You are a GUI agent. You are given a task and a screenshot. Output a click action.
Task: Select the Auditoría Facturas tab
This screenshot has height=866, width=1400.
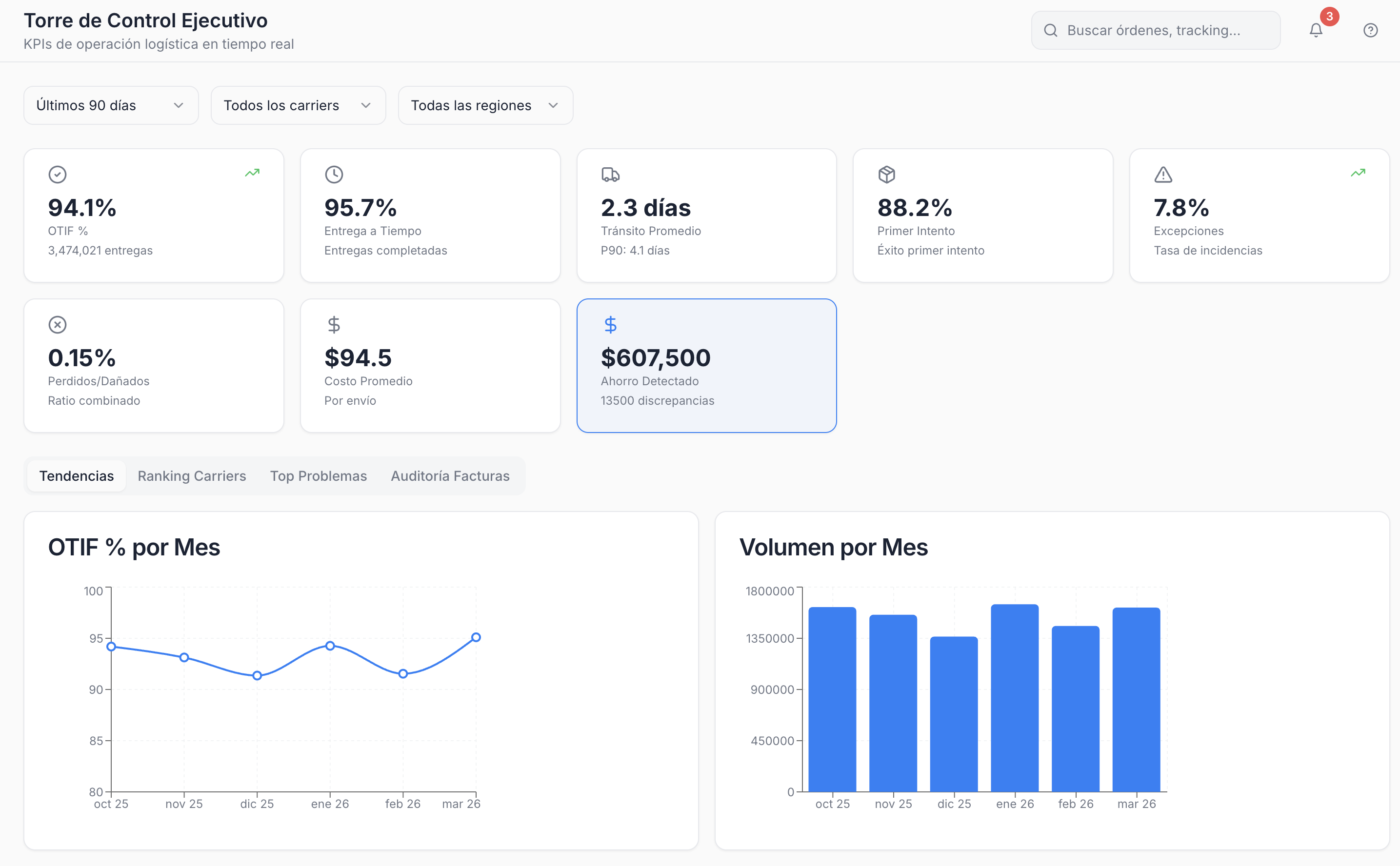click(x=450, y=476)
